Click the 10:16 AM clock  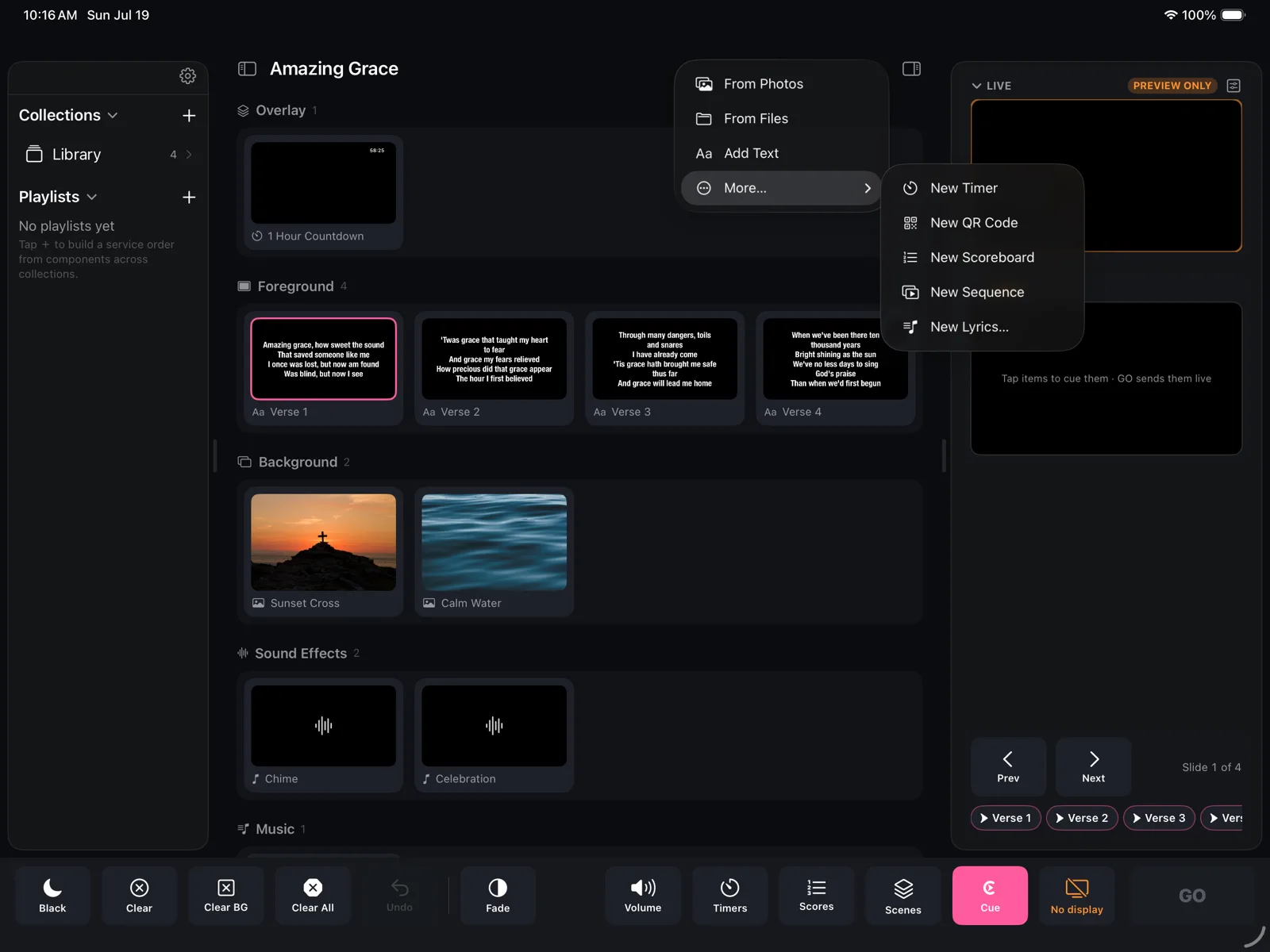50,15
